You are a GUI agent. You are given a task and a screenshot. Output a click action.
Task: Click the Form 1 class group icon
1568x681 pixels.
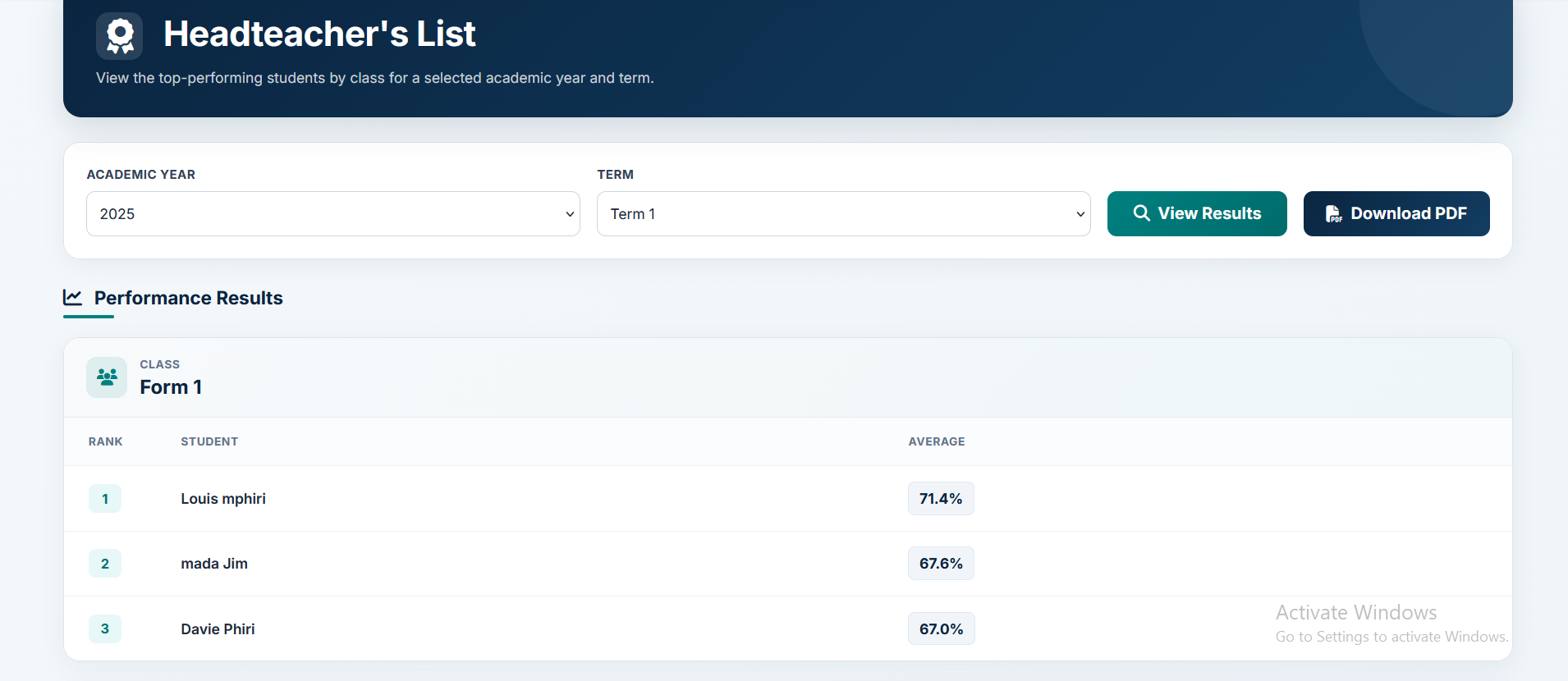[x=107, y=377]
